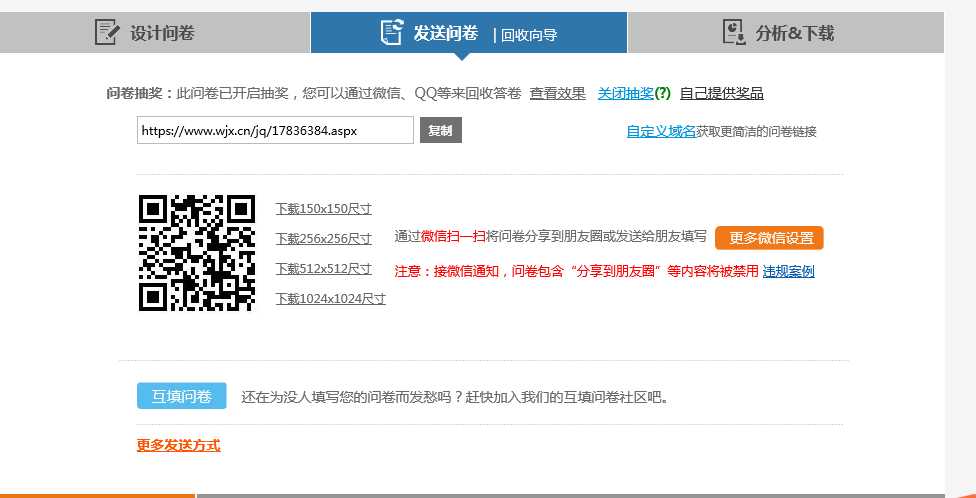The image size is (976, 498).
Task: Open the 回收向导 link
Action: click(x=528, y=35)
